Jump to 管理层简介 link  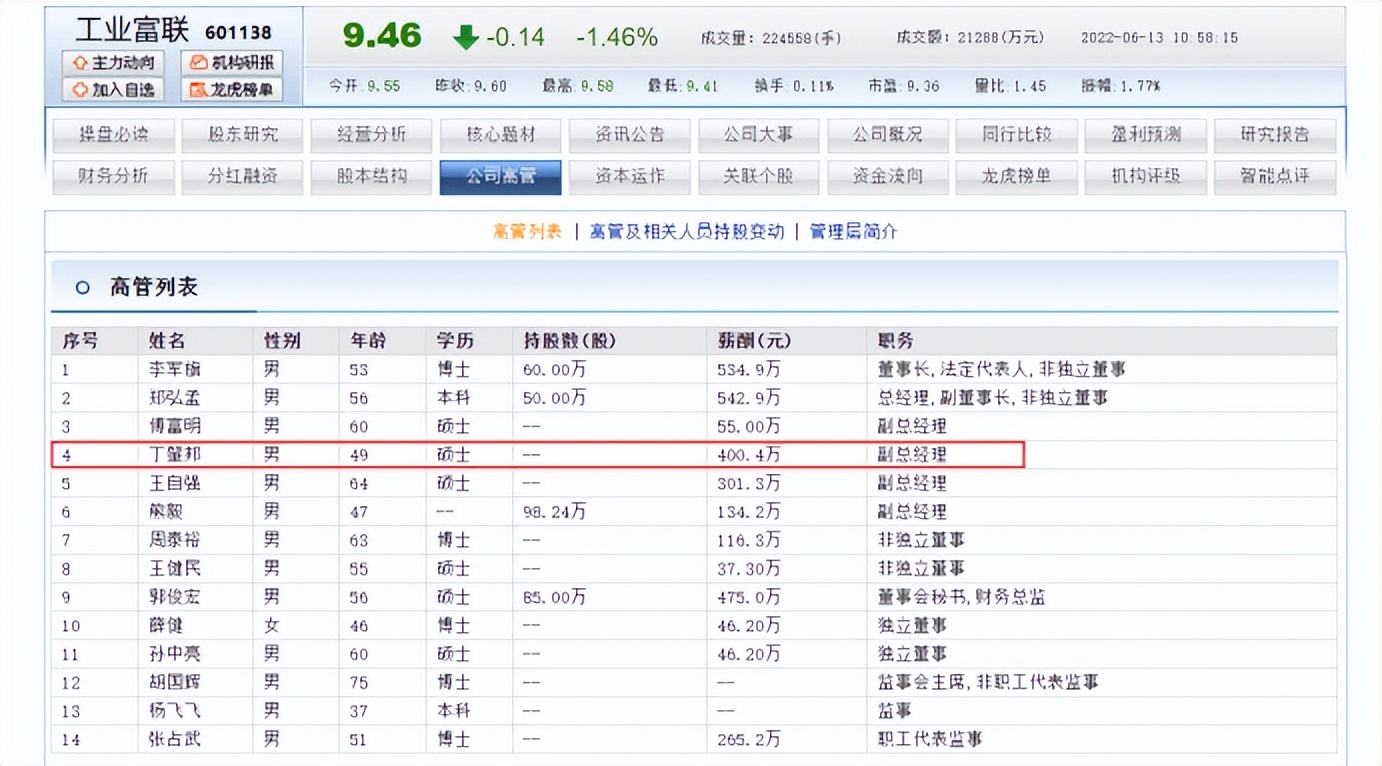(853, 232)
